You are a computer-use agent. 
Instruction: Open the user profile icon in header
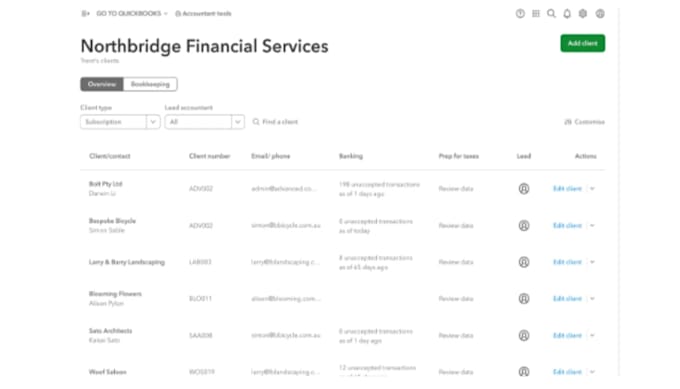pos(600,13)
